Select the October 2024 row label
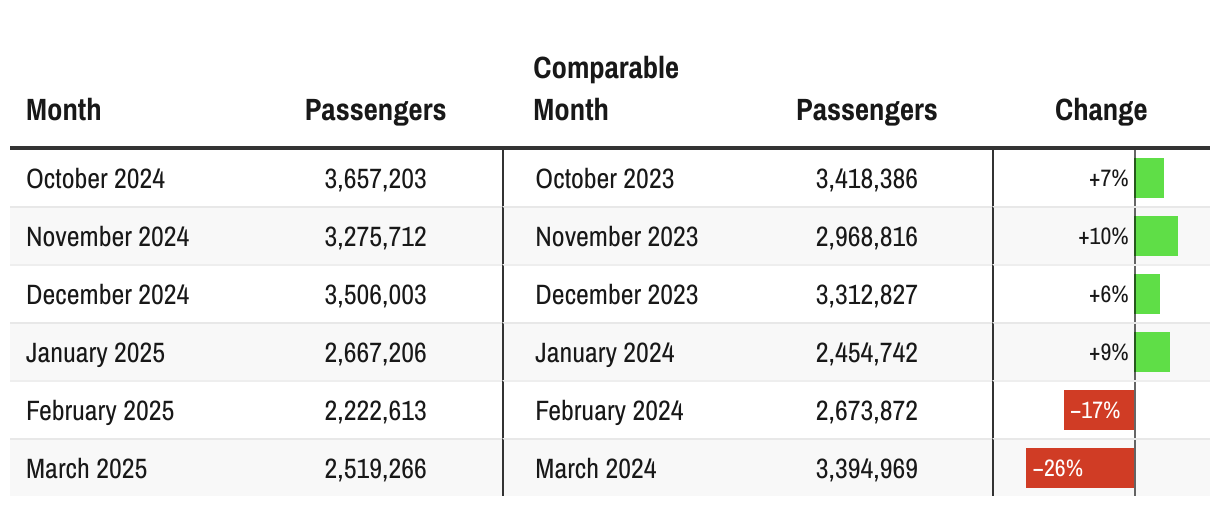The width and height of the screenshot is (1220, 506). [96, 179]
